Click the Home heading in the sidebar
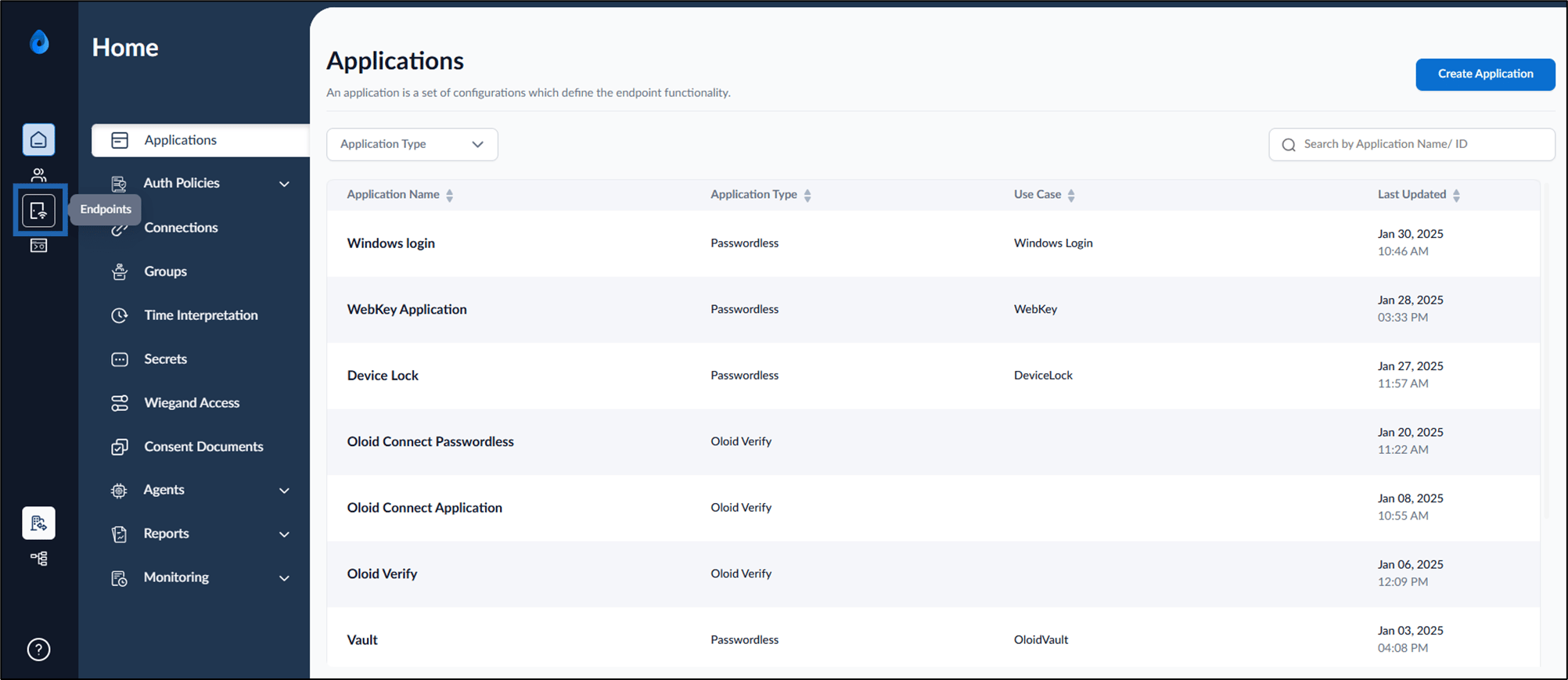 point(125,47)
